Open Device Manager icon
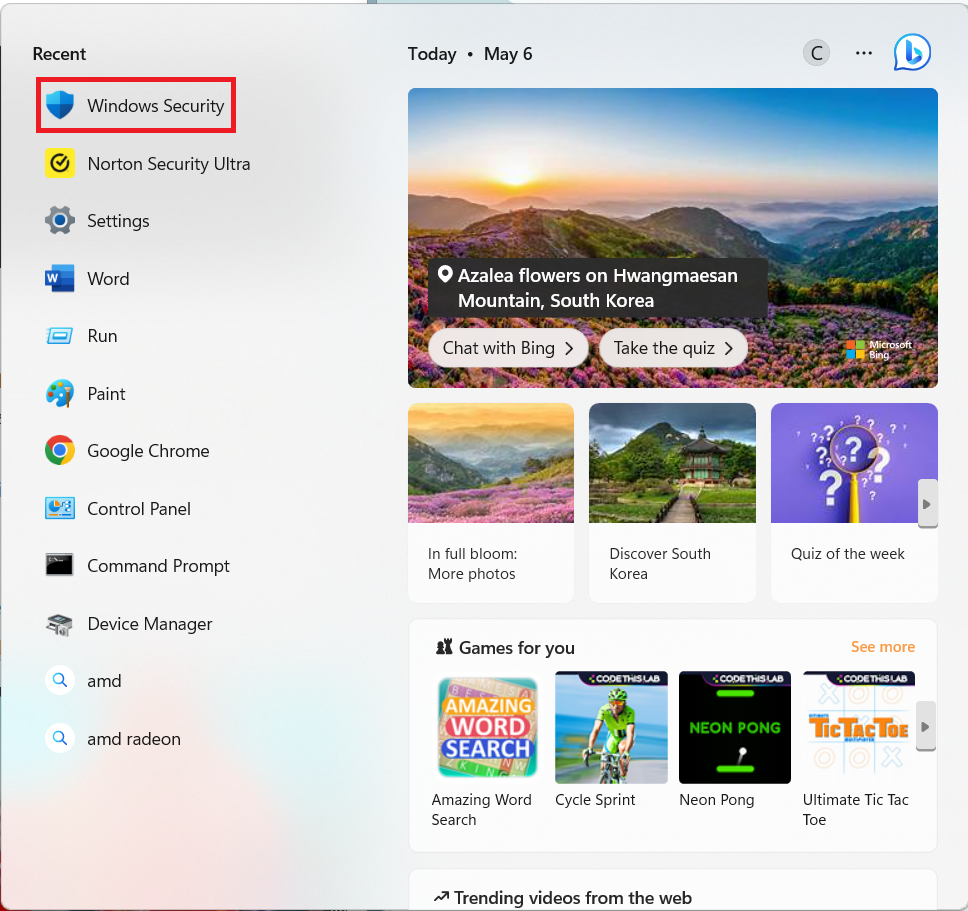 [x=60, y=624]
